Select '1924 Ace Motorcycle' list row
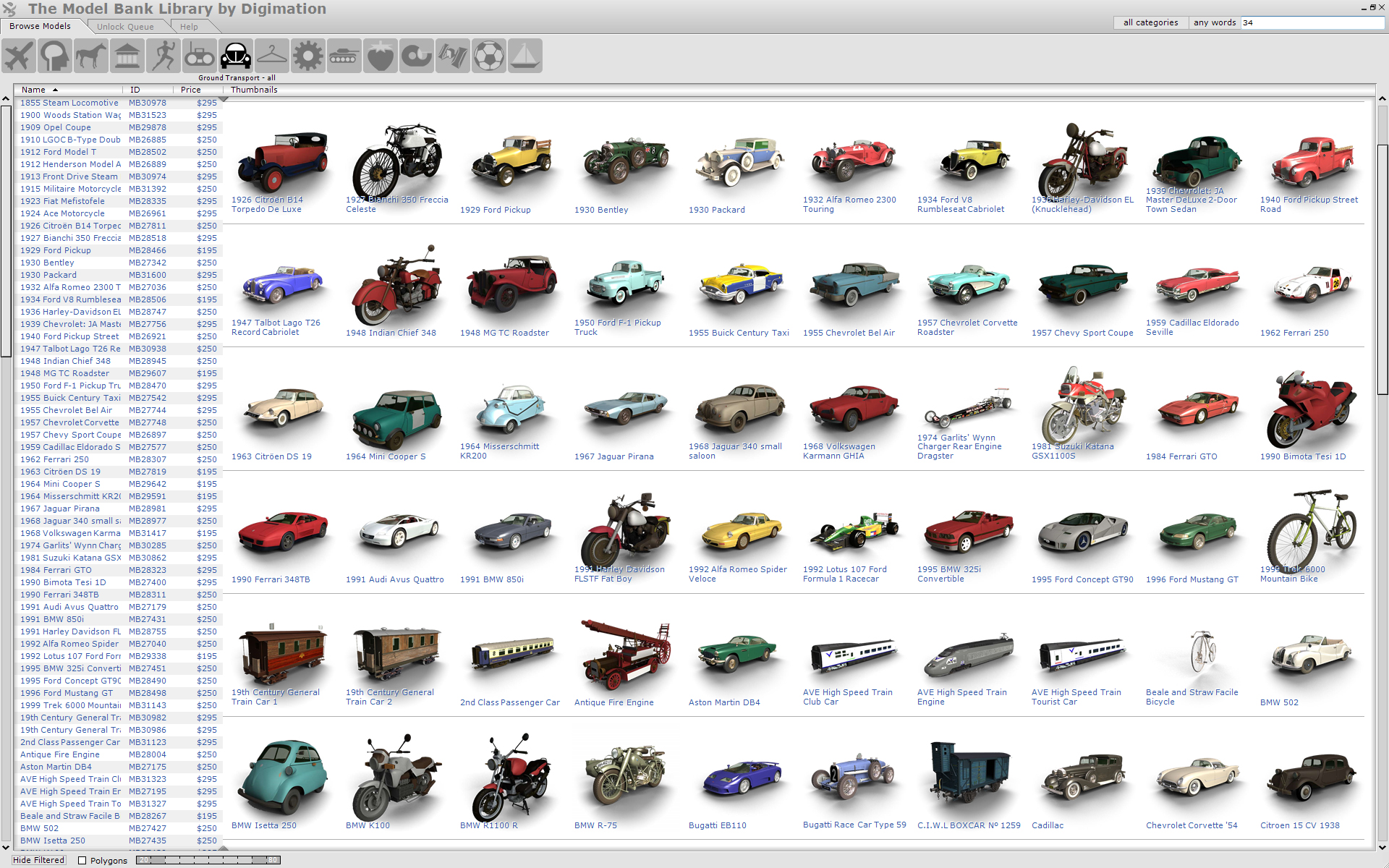This screenshot has height=868, width=1389. (118, 213)
